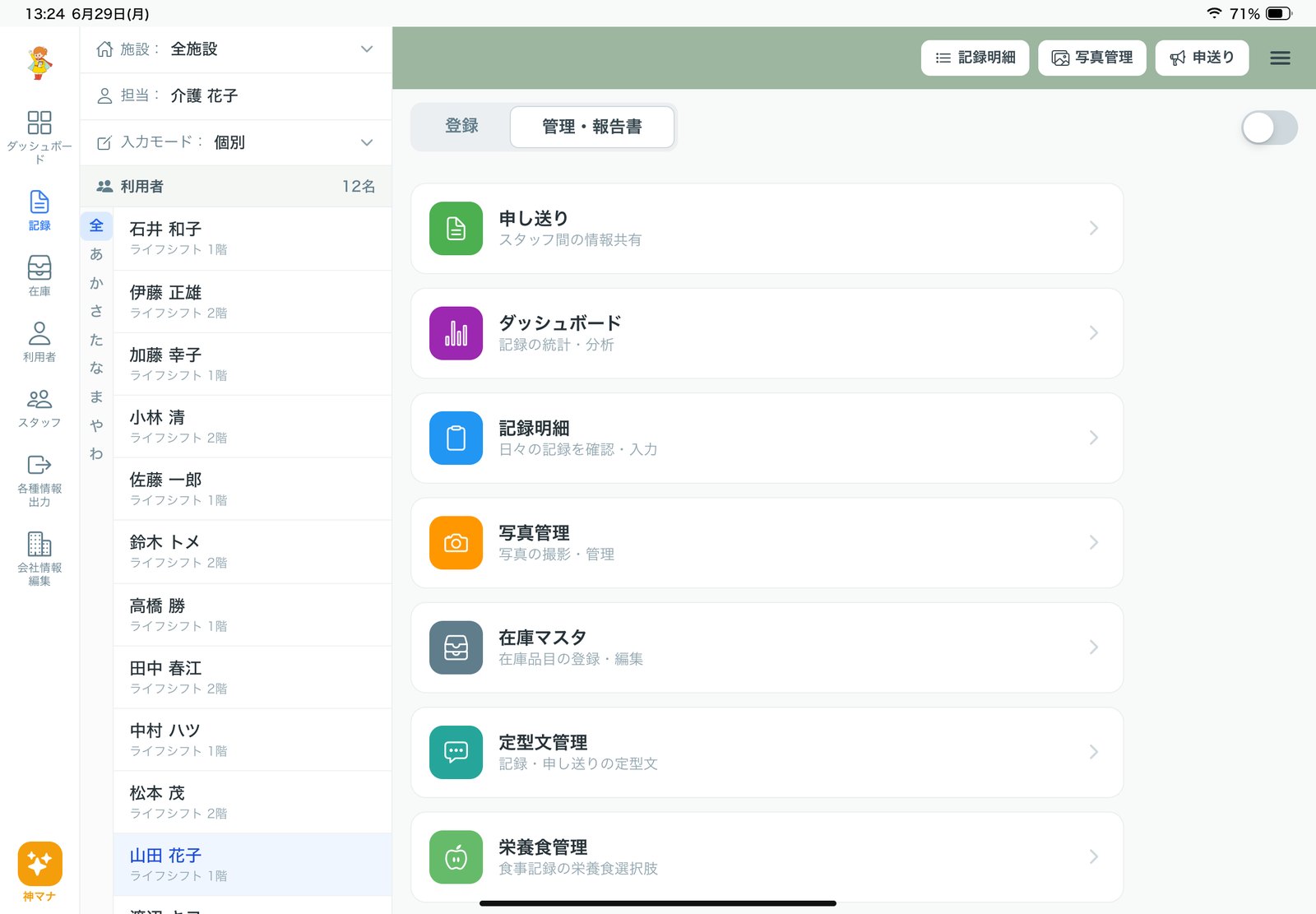Check the battery indicator in status bar
The height and width of the screenshot is (914, 1316).
[x=1279, y=13]
